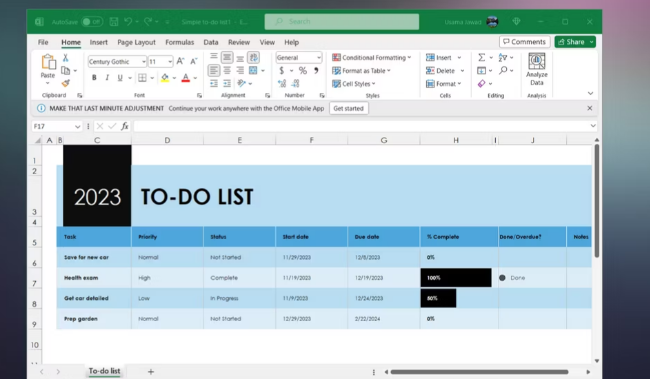650x379 pixels.
Task: Collapse the ribbon with the chevron
Action: pos(590,93)
